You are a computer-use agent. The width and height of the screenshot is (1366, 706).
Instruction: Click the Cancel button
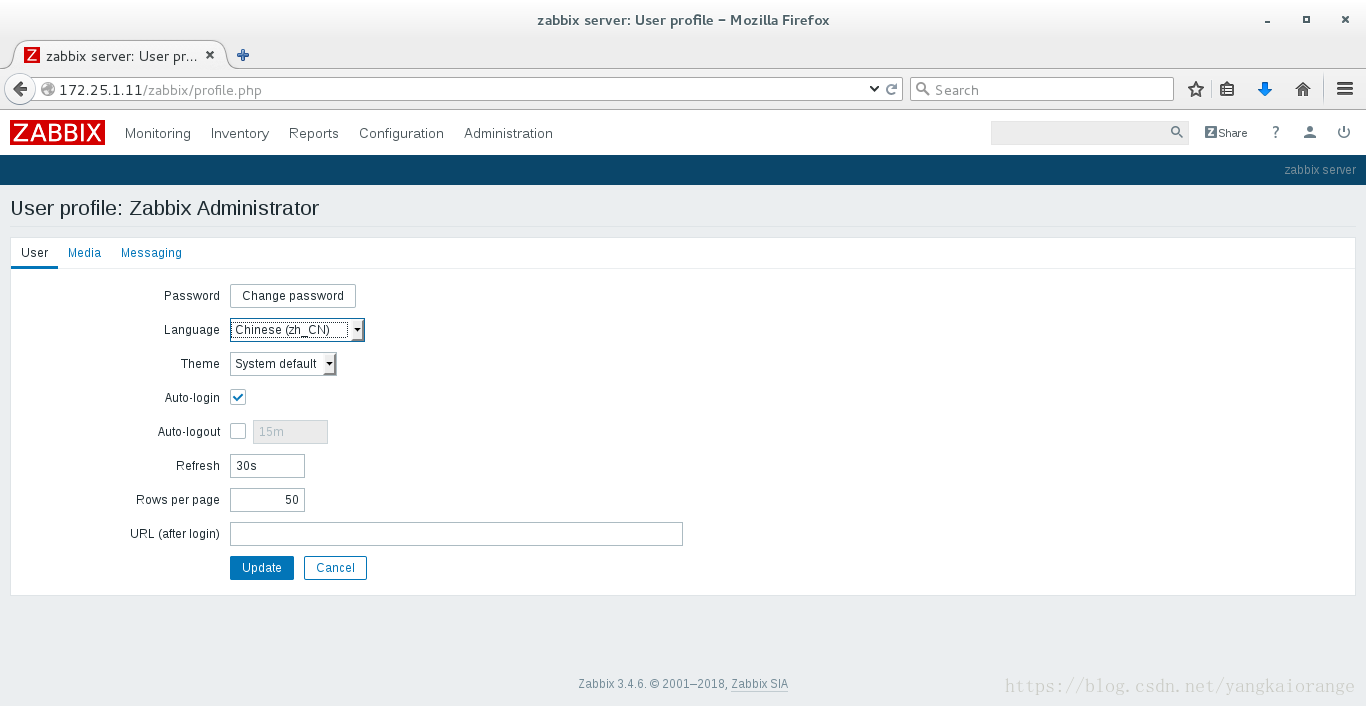pyautogui.click(x=335, y=568)
